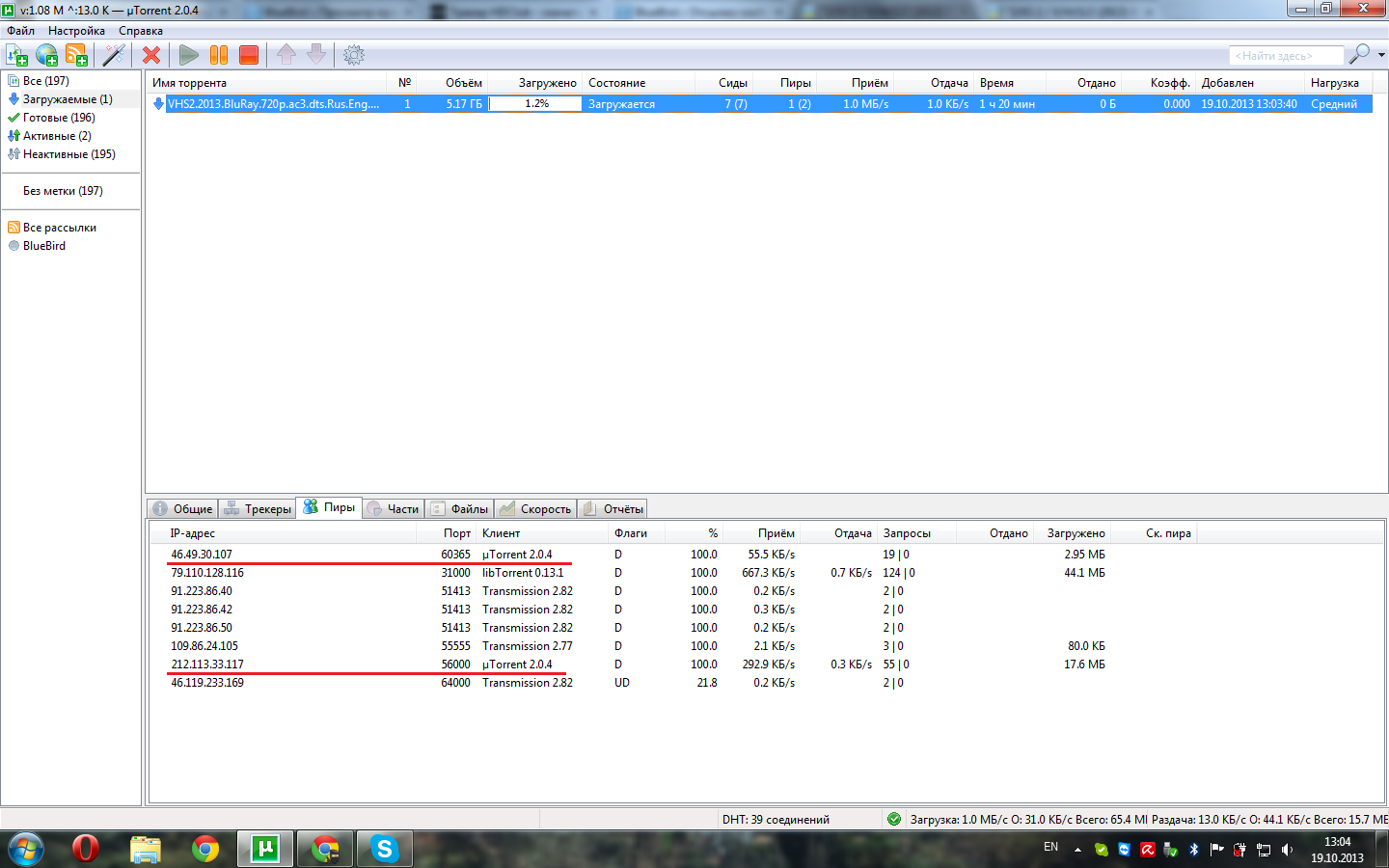Select the VHS2.2013.BluRay torrent row
Viewport: 1389px width, 868px height.
760,104
